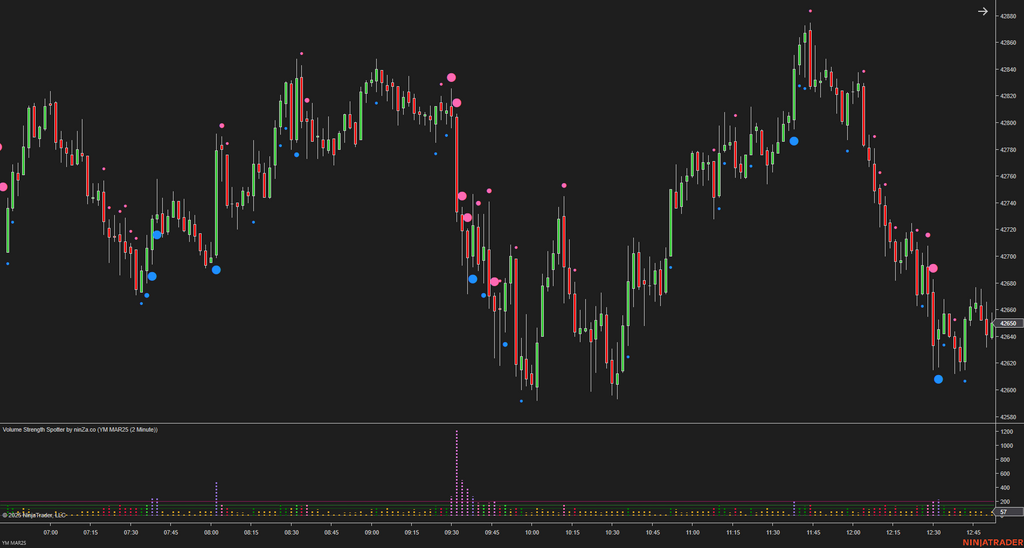Viewport: 1024px width, 548px height.
Task: Click the current price marker 42650
Action: [1008, 323]
